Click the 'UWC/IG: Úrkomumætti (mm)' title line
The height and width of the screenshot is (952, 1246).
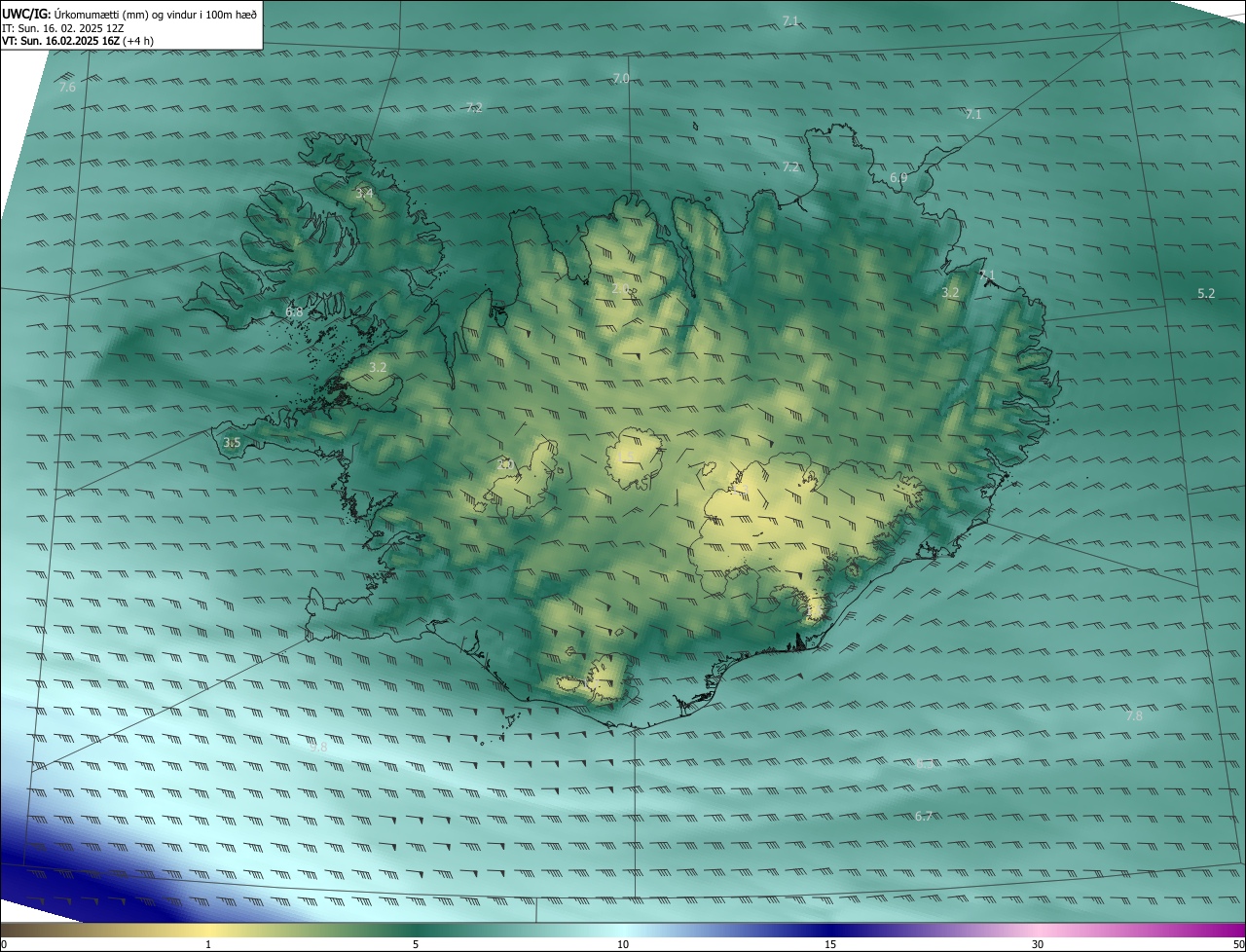point(129,15)
